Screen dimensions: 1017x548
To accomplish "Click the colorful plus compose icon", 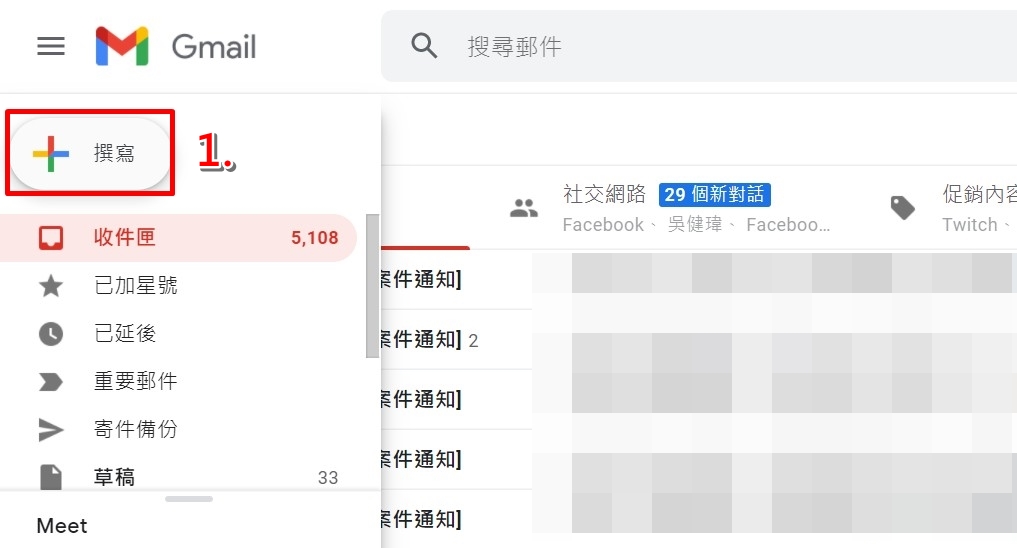I will coord(51,154).
